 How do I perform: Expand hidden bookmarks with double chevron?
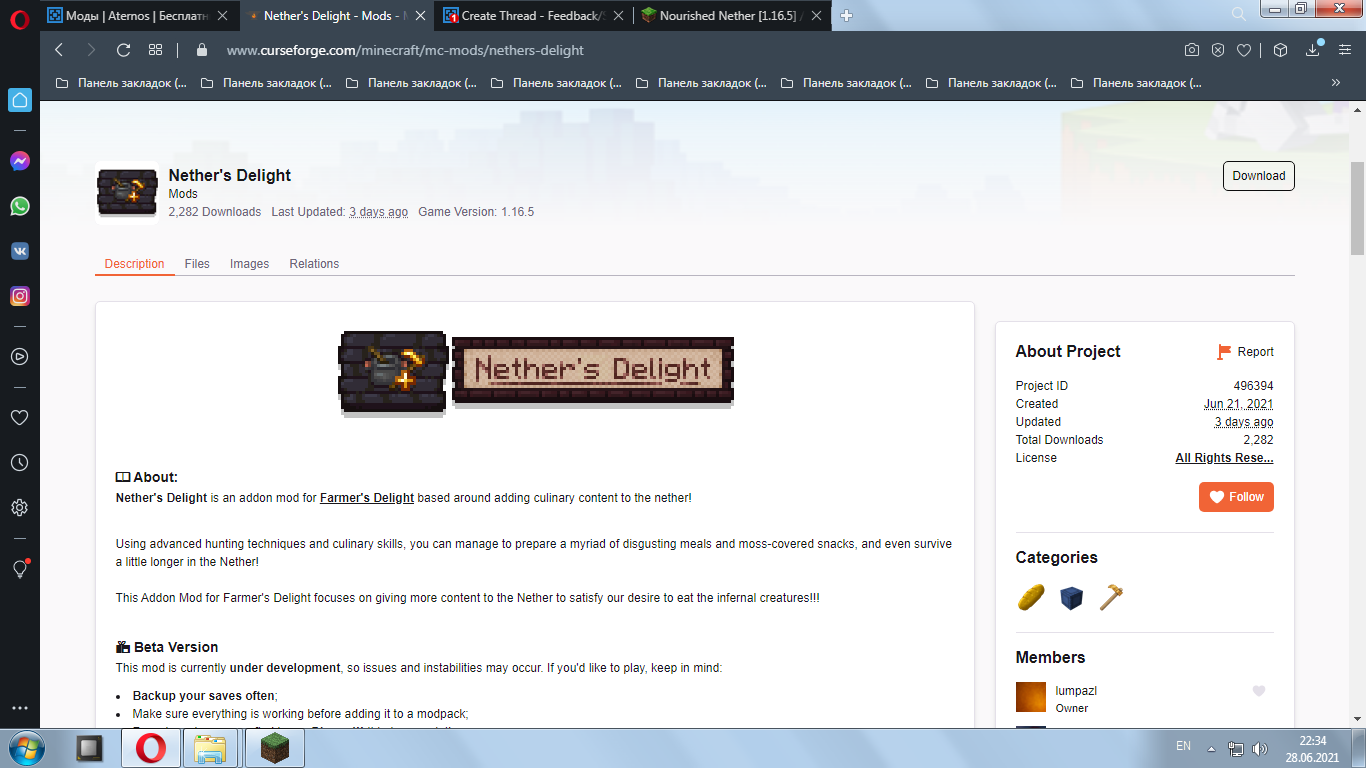1336,83
